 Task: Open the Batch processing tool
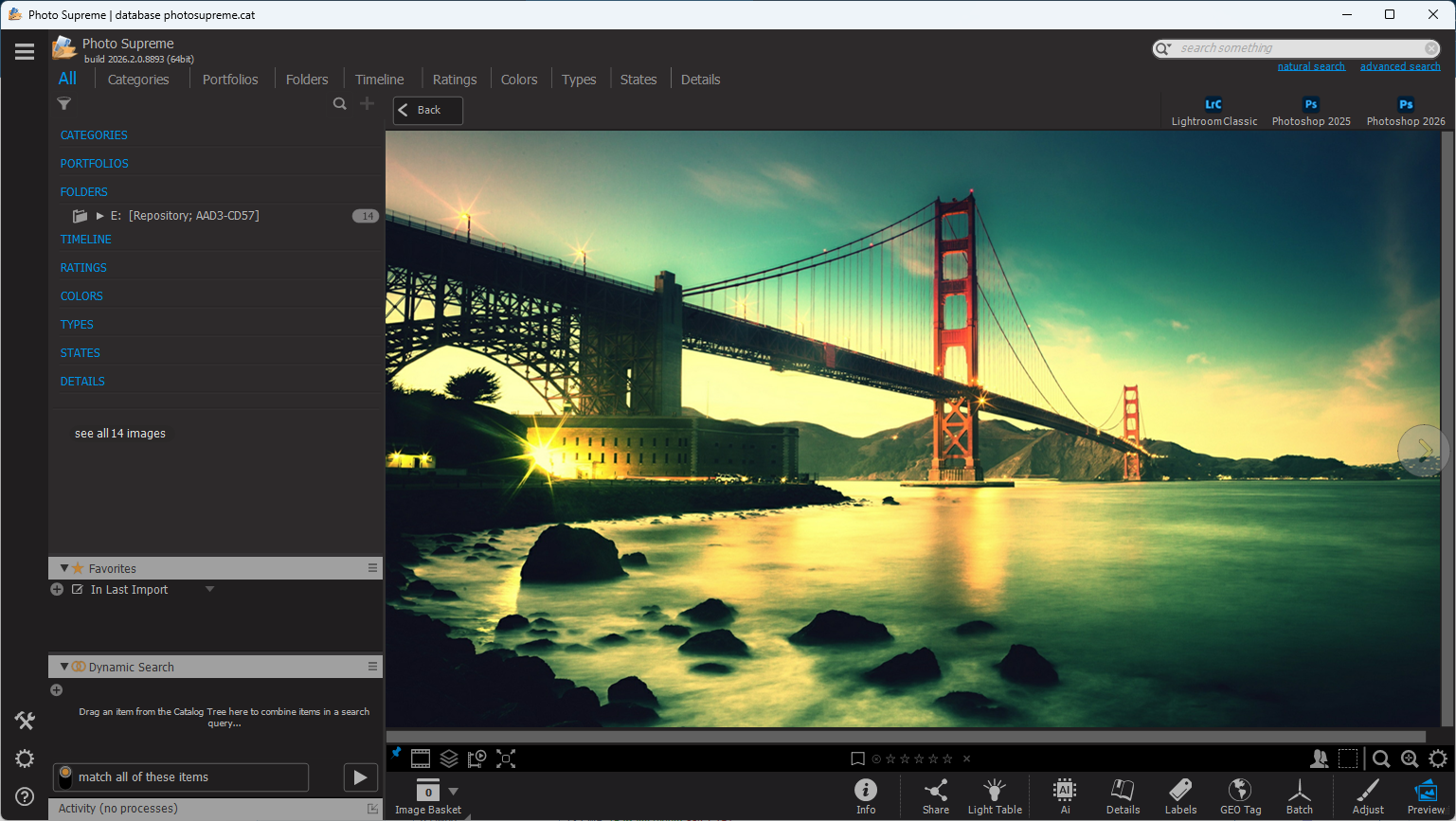(x=1299, y=795)
